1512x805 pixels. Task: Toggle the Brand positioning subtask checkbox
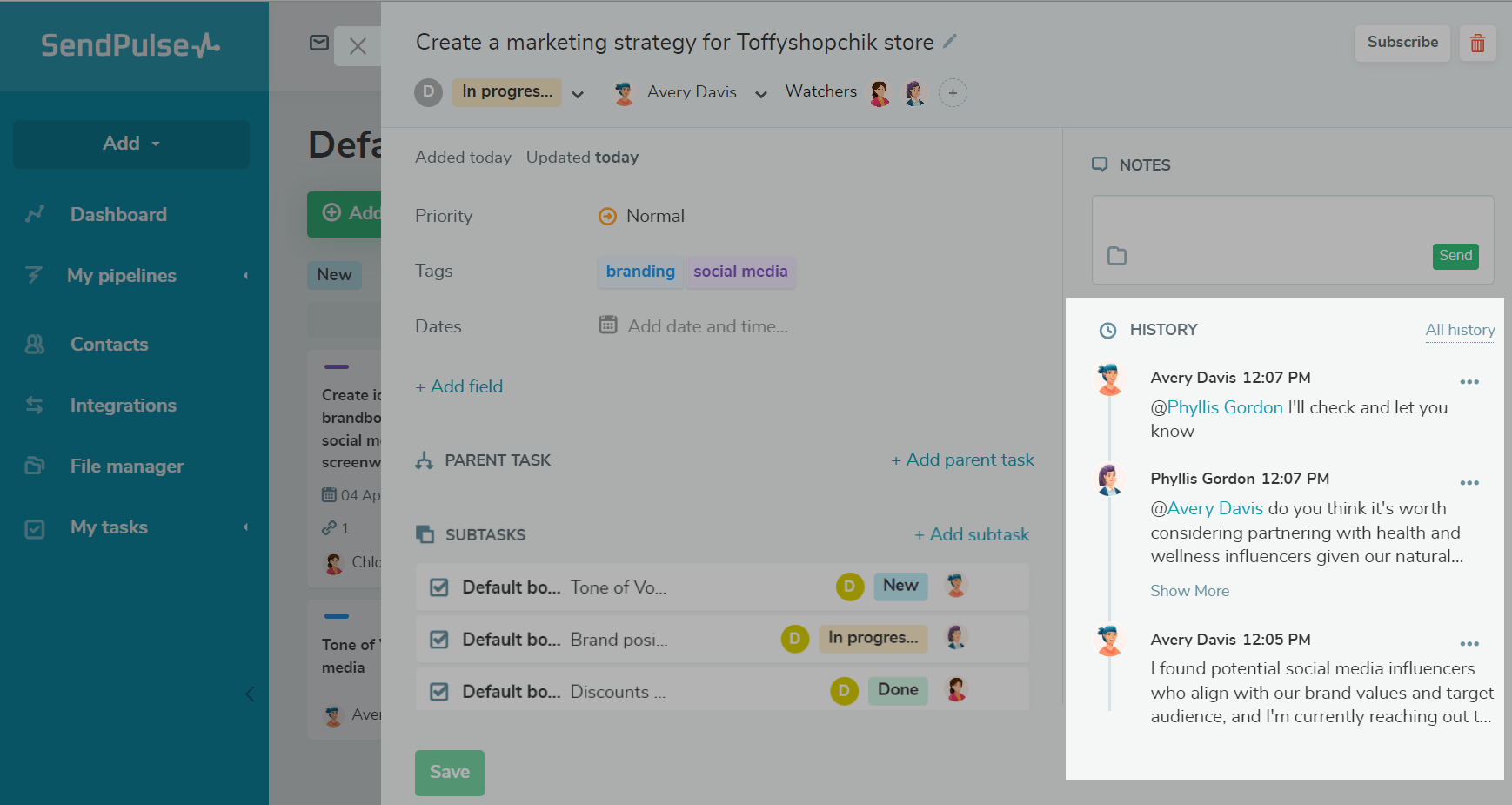pos(439,640)
